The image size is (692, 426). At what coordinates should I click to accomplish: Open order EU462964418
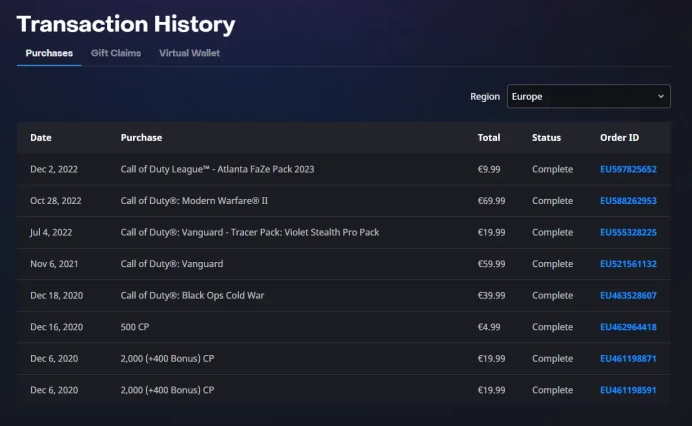point(628,327)
